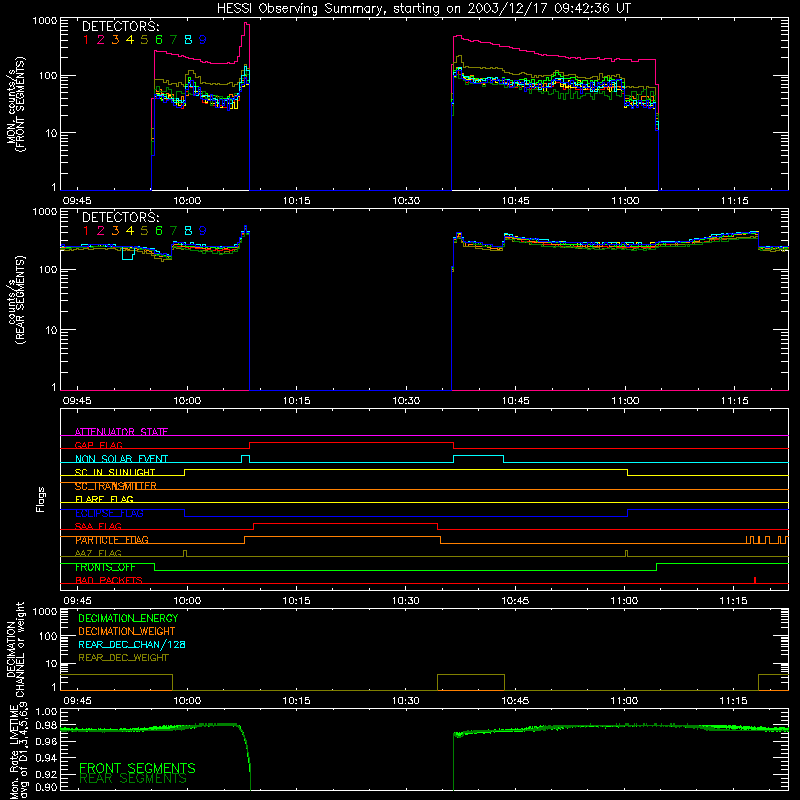Select detector 2 label in front segments legend
The width and height of the screenshot is (800, 800).
click(101, 40)
